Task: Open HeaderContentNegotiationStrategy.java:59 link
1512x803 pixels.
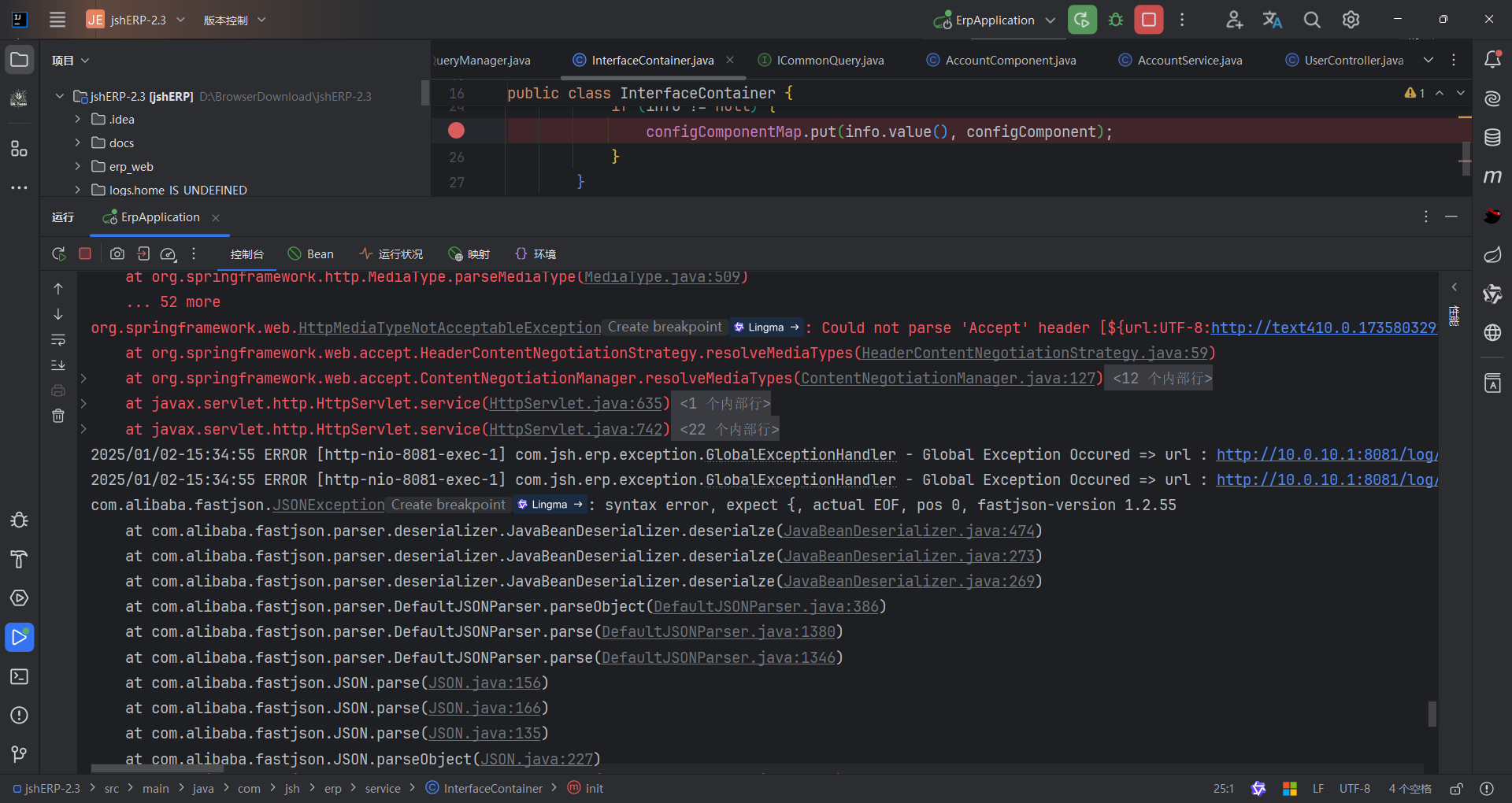Action: pos(1034,353)
